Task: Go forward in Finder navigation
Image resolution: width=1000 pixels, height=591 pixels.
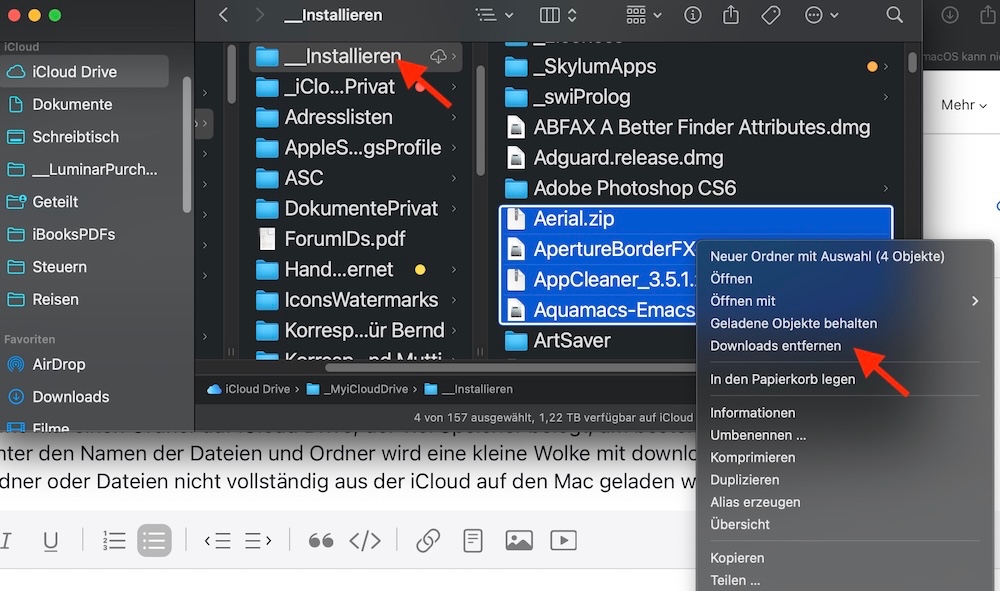Action: tap(259, 15)
